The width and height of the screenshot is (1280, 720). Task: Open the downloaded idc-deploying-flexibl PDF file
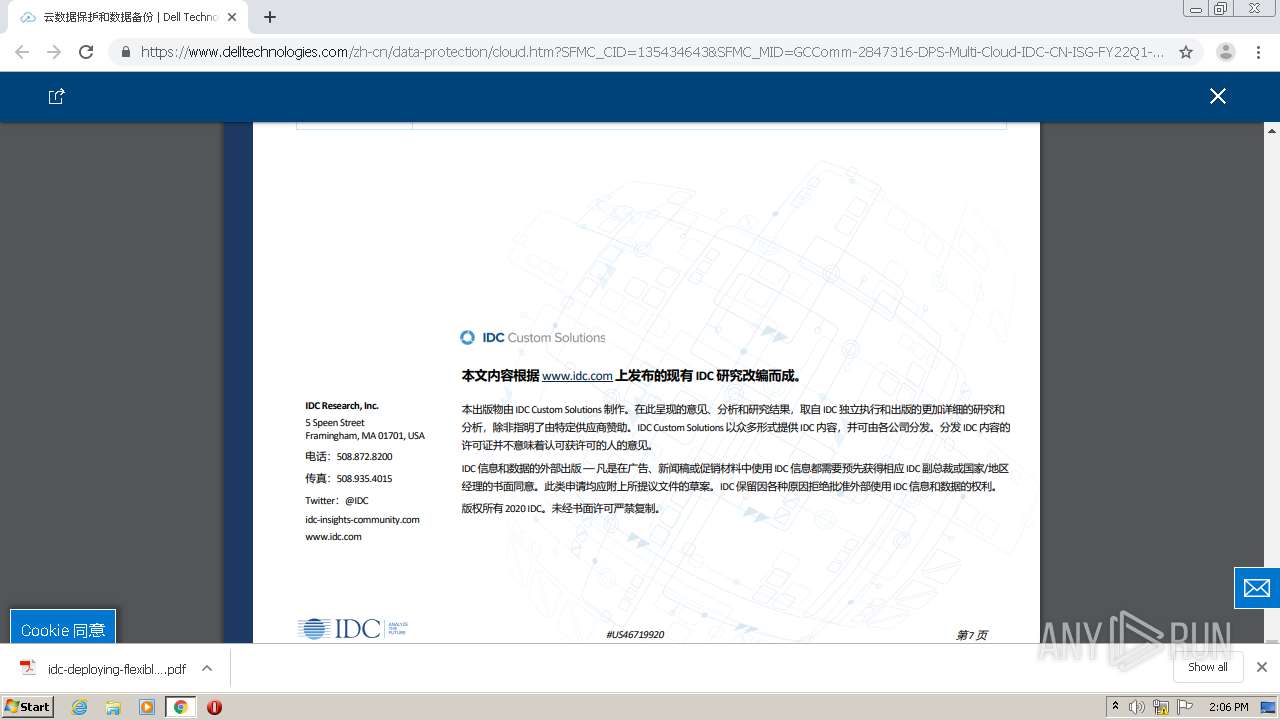pos(104,669)
